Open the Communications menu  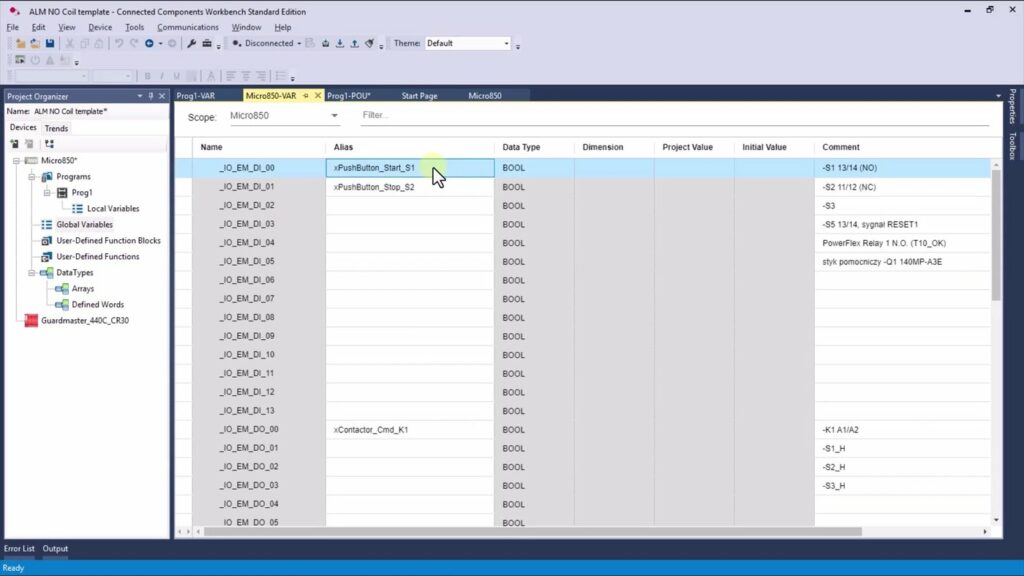tap(187, 27)
